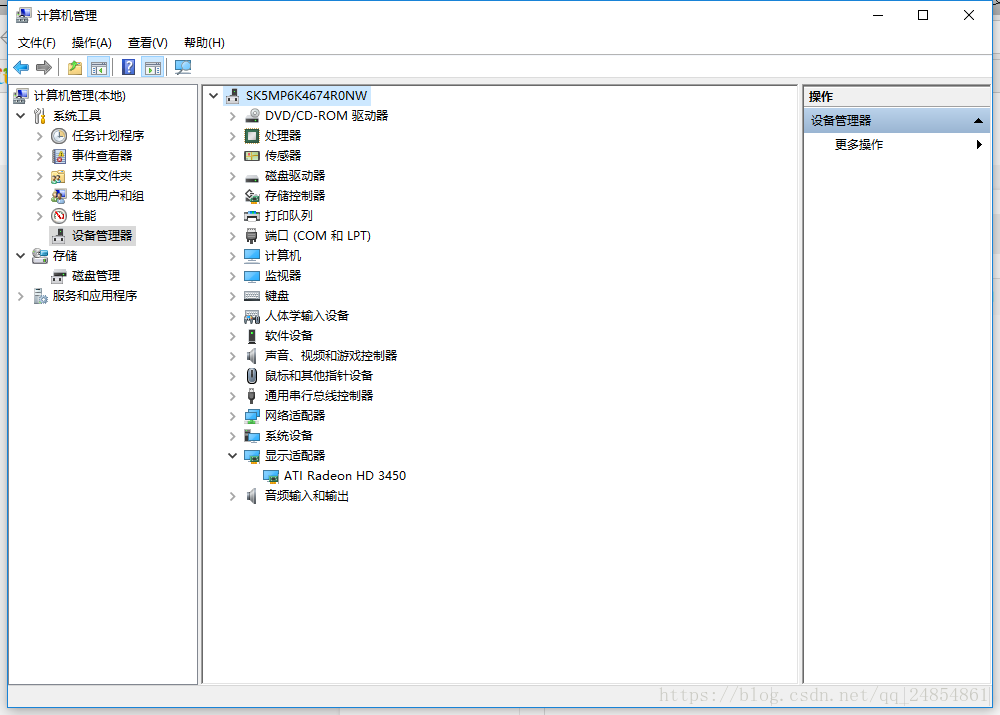The height and width of the screenshot is (715, 1000).
Task: Expand the 本地用户和组 node arrow
Action: (40, 196)
